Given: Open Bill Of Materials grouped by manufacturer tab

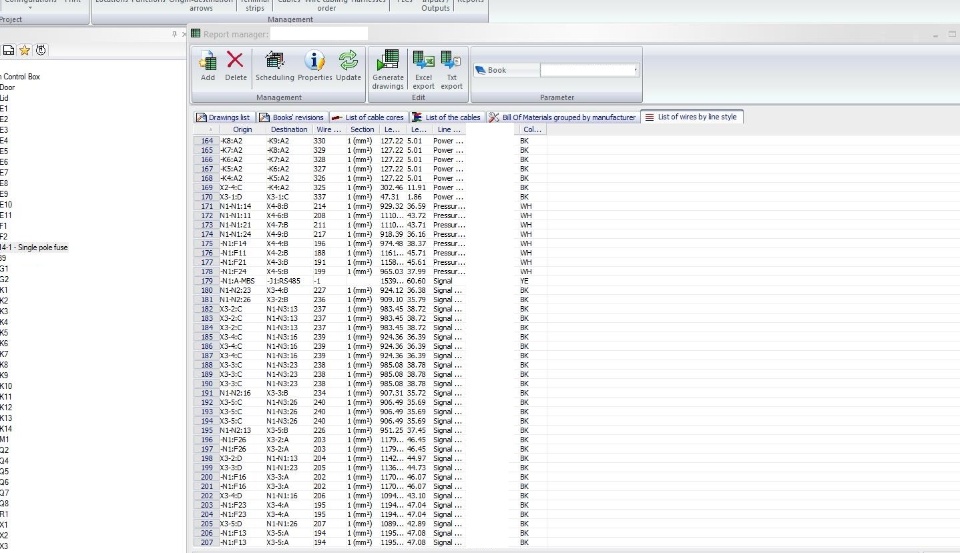Looking at the screenshot, I should (562, 117).
